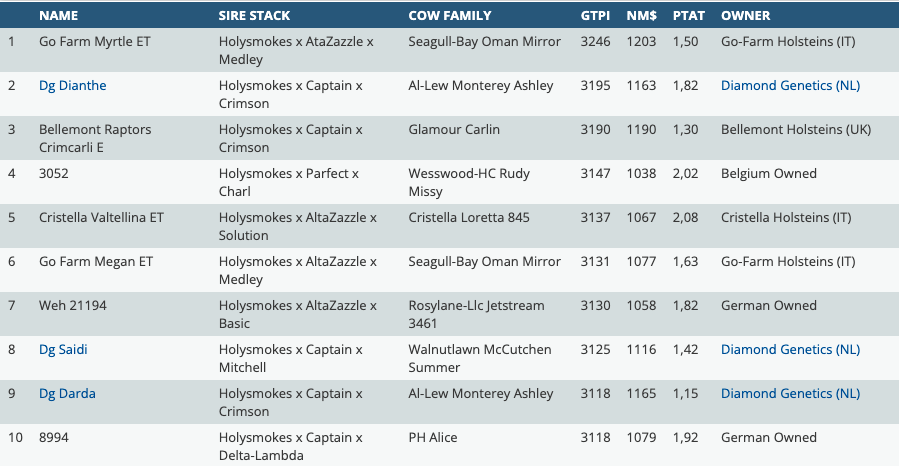The image size is (899, 466).
Task: Click the Go Farm Megan ET name
Action: (x=96, y=262)
